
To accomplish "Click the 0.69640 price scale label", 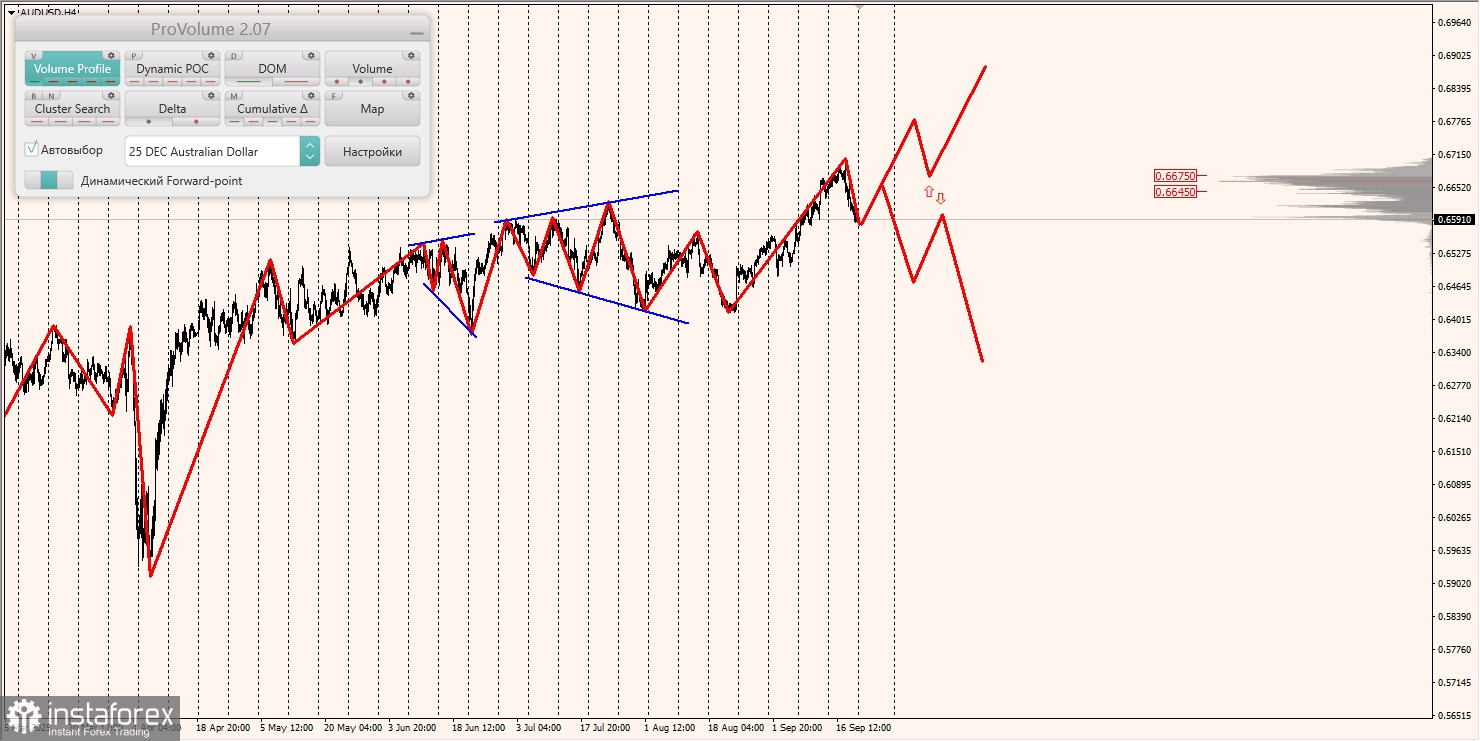I will 1454,21.
